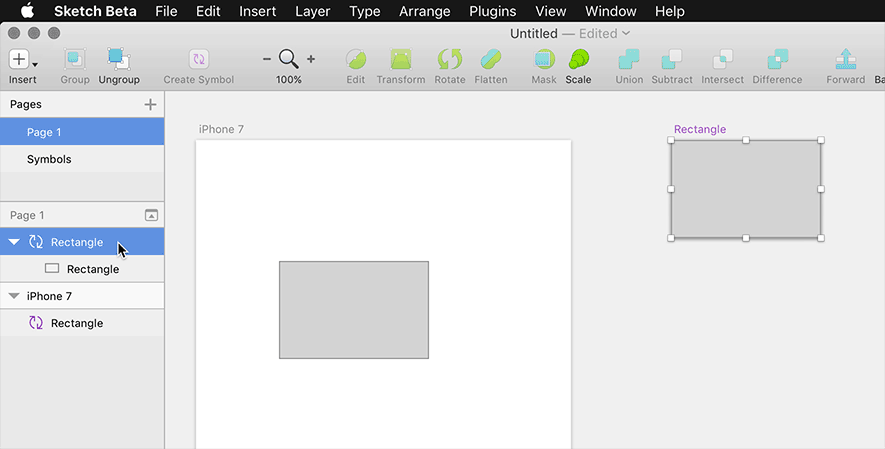Click the 100% zoom level label

(x=288, y=80)
